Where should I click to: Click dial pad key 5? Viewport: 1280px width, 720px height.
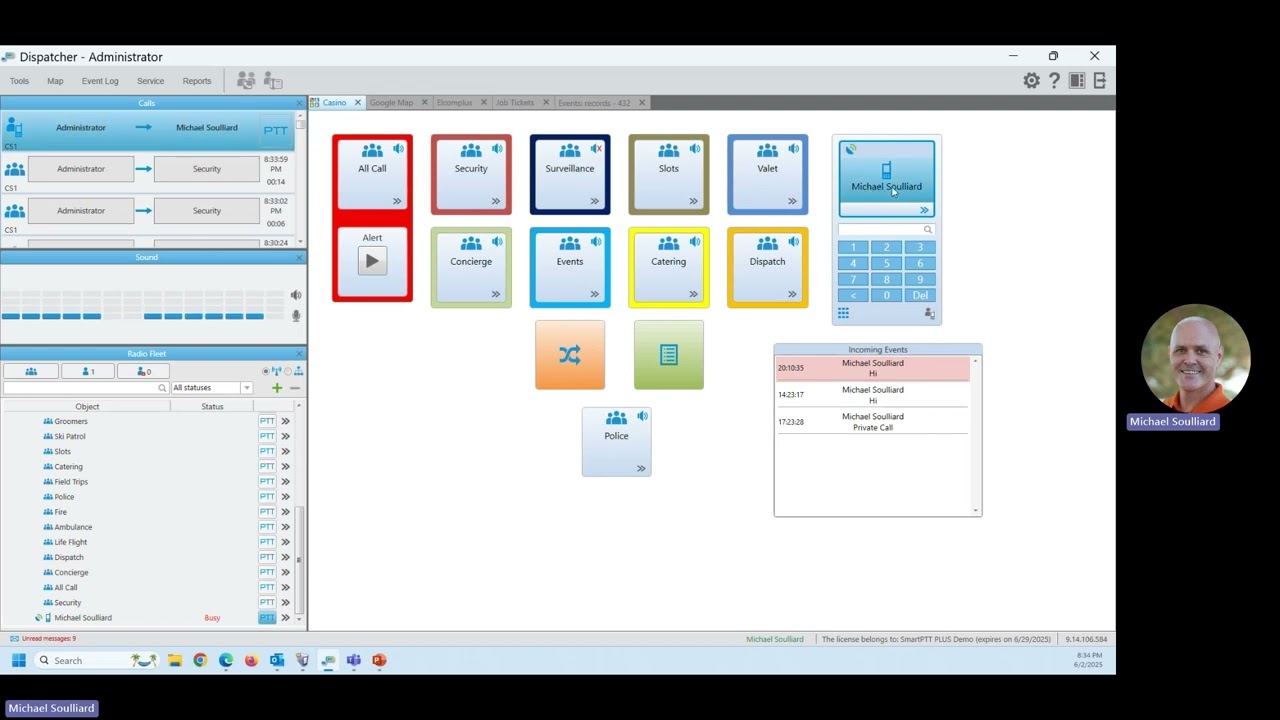coord(886,263)
